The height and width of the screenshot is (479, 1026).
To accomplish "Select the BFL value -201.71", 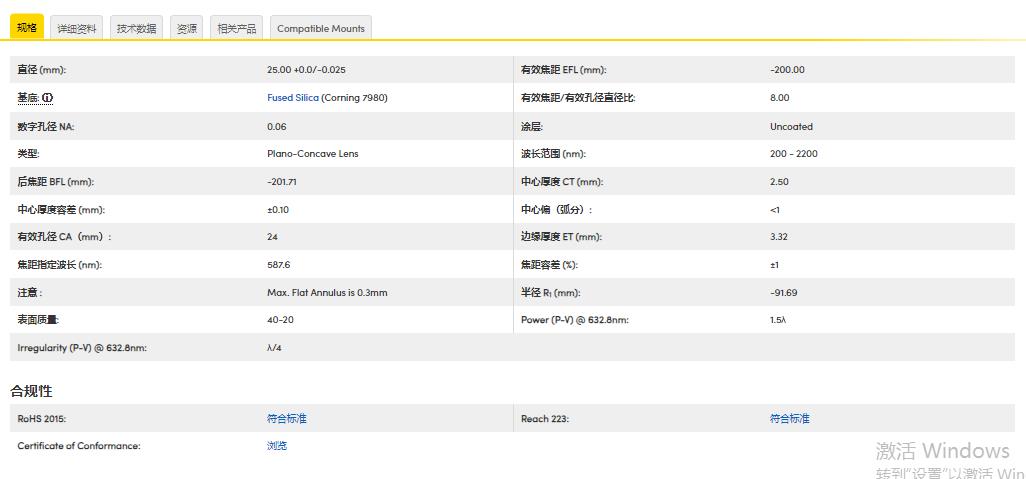I will (282, 182).
